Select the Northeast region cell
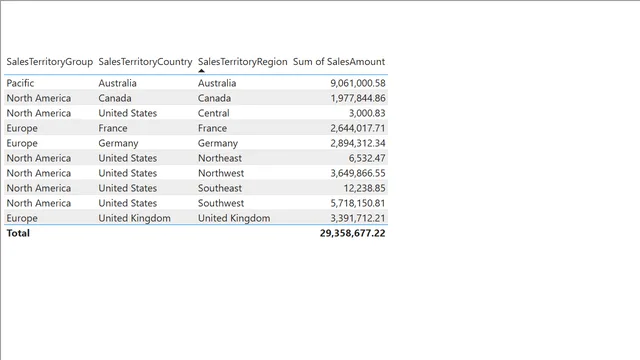The width and height of the screenshot is (640, 360). click(x=220, y=158)
